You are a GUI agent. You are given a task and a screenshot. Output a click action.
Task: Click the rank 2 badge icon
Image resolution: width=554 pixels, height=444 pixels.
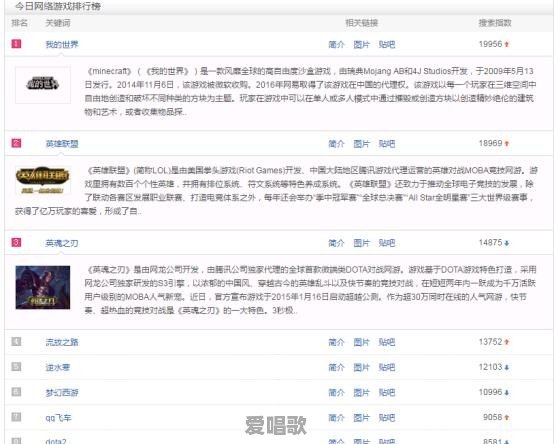(x=16, y=143)
